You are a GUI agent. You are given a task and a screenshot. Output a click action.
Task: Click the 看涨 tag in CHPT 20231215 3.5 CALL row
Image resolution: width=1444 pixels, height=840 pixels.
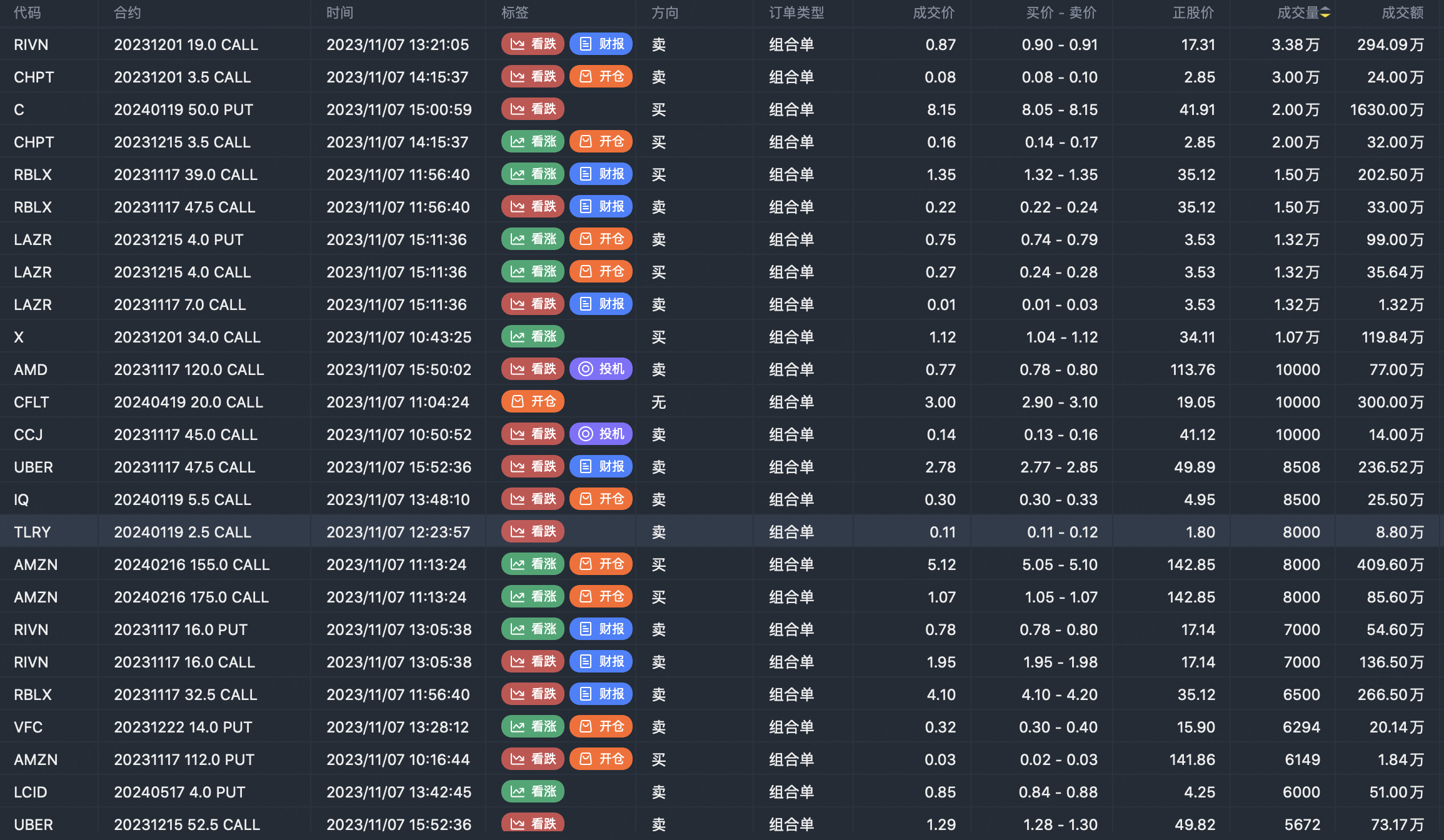pyautogui.click(x=533, y=142)
